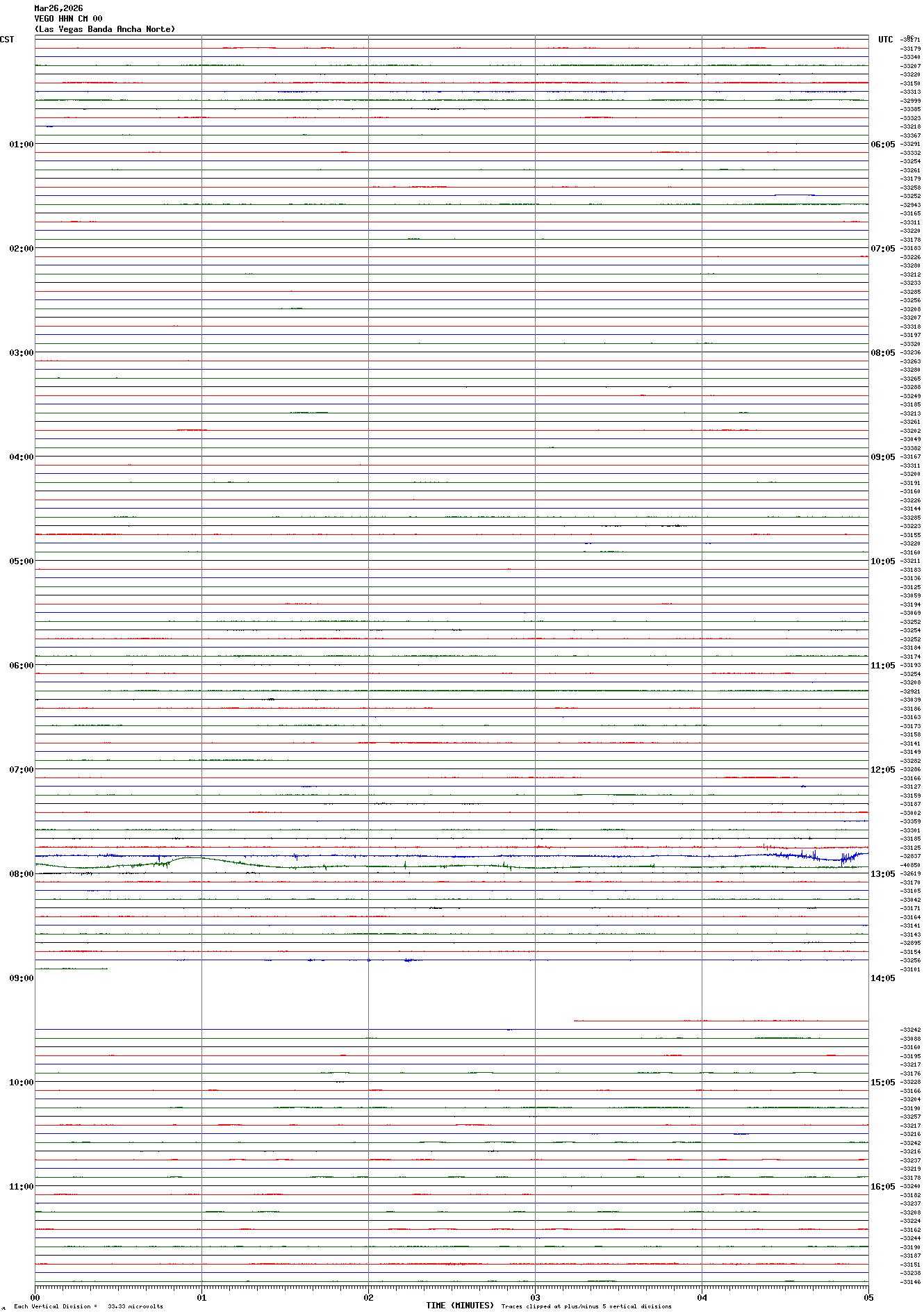Select the 04:00 CST time marker
Viewport: 924px width, 1316px height.
[x=21, y=457]
